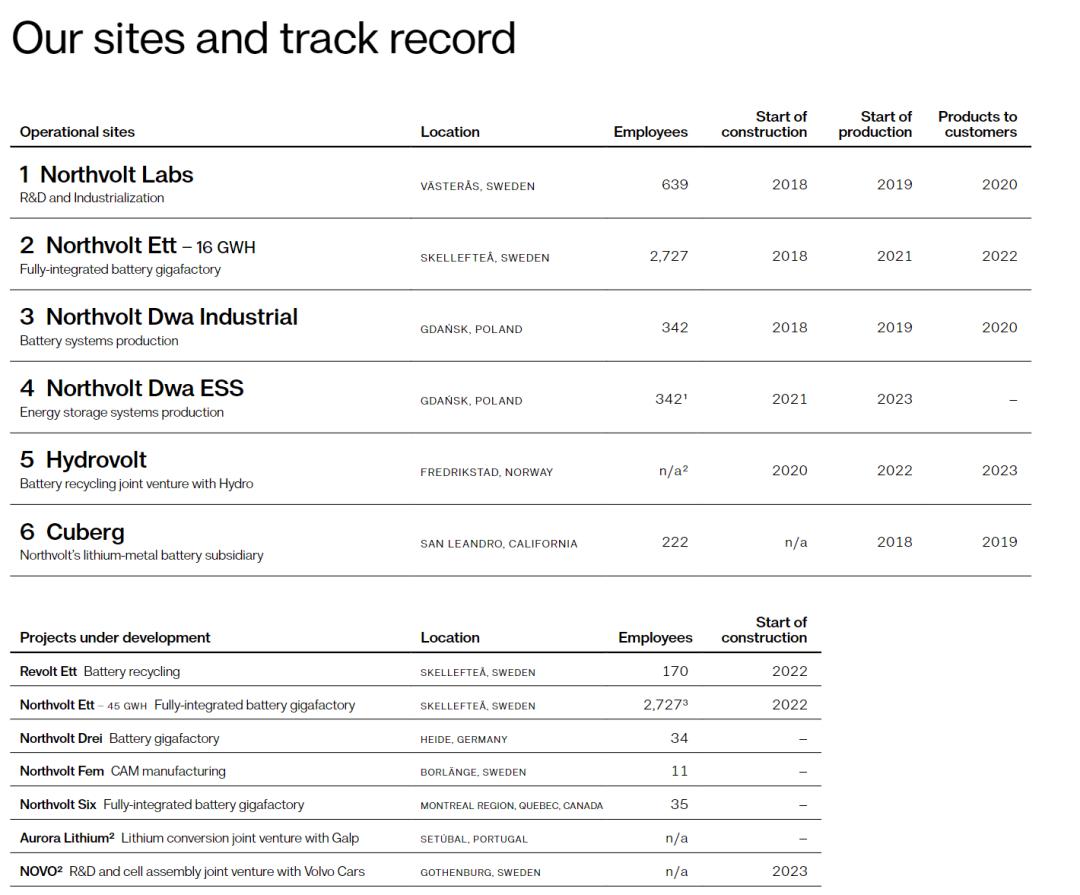Select the "3 Northvolt Dwa Industrial" site name
1080x895 pixels.
[158, 317]
